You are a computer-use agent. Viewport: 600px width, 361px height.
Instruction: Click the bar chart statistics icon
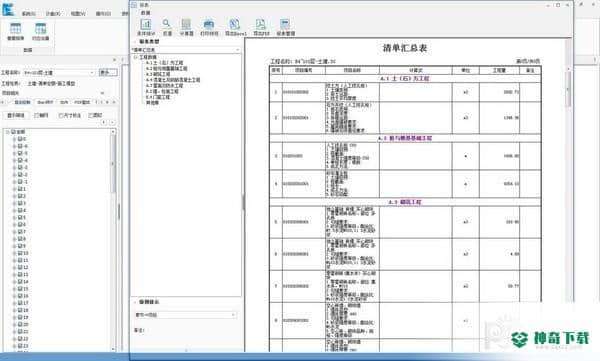coord(146,27)
